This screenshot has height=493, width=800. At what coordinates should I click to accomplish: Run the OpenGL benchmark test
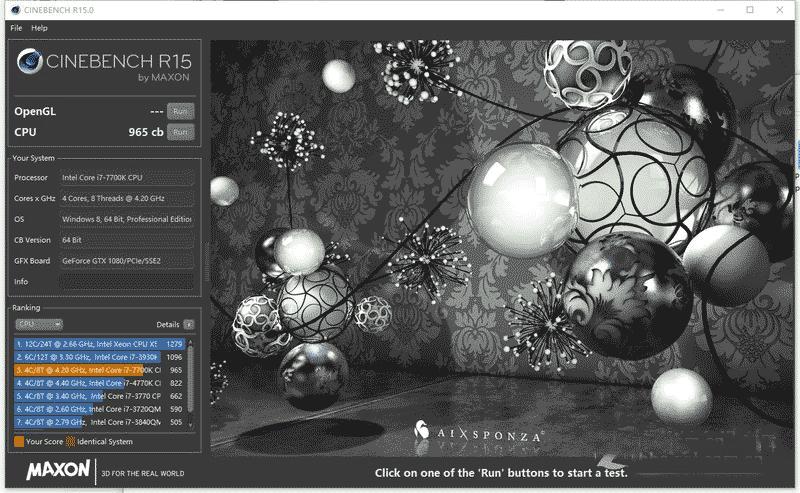point(180,111)
